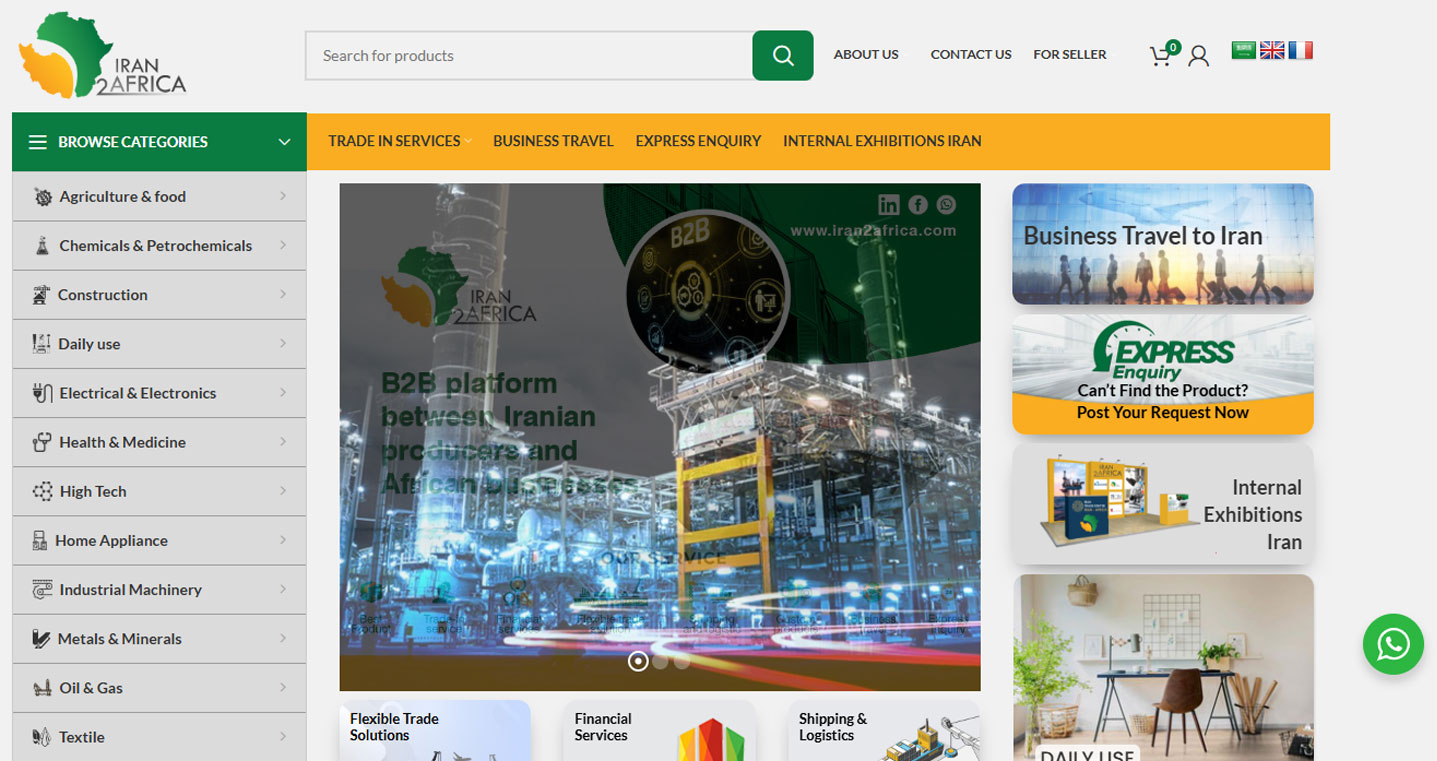Open the Express Enquiry menu item
The image size is (1437, 761).
click(698, 142)
